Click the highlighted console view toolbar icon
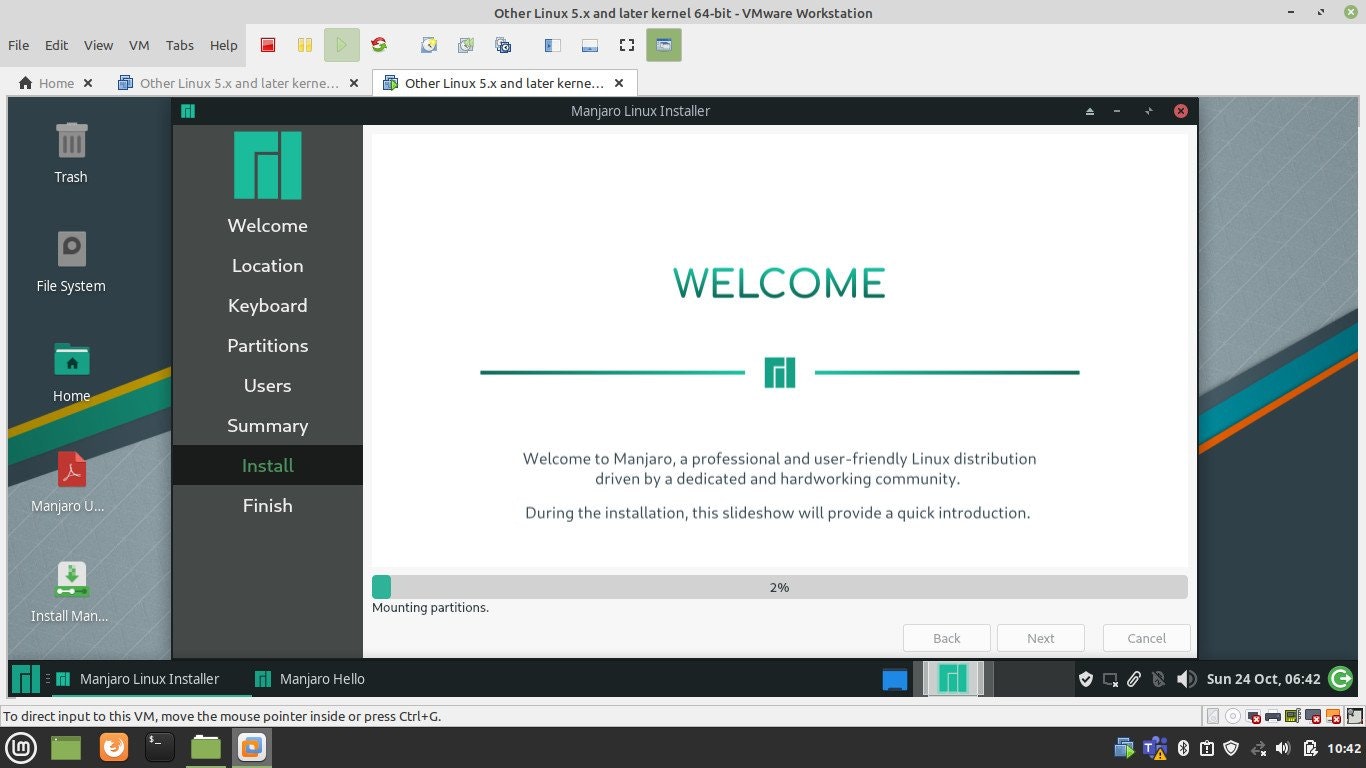Image resolution: width=1366 pixels, height=768 pixels. [x=664, y=45]
